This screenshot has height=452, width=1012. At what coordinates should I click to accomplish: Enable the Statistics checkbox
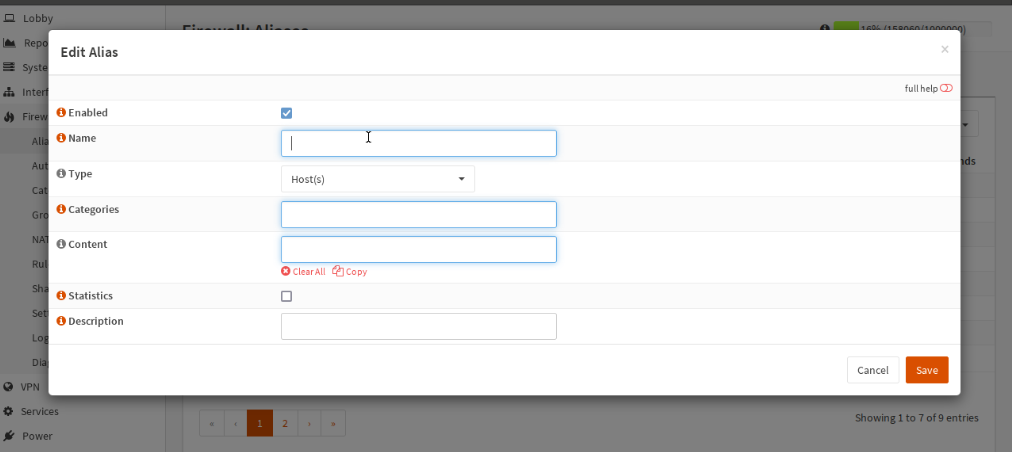287,297
